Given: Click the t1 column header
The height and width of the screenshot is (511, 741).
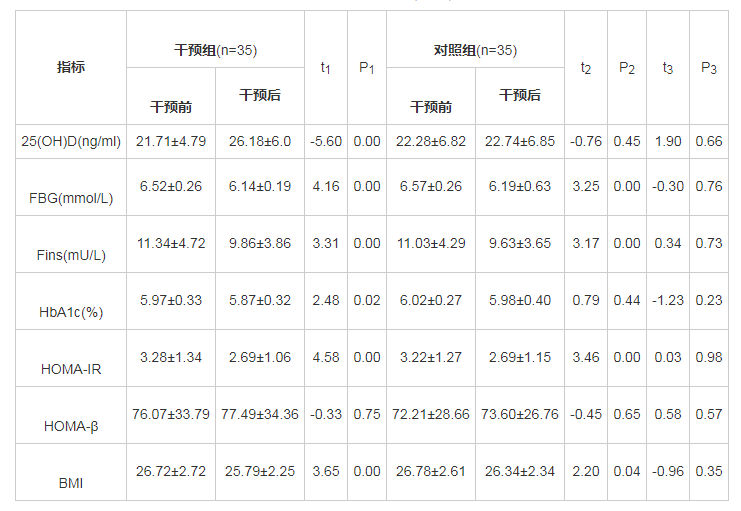Looking at the screenshot, I should 326,67.
